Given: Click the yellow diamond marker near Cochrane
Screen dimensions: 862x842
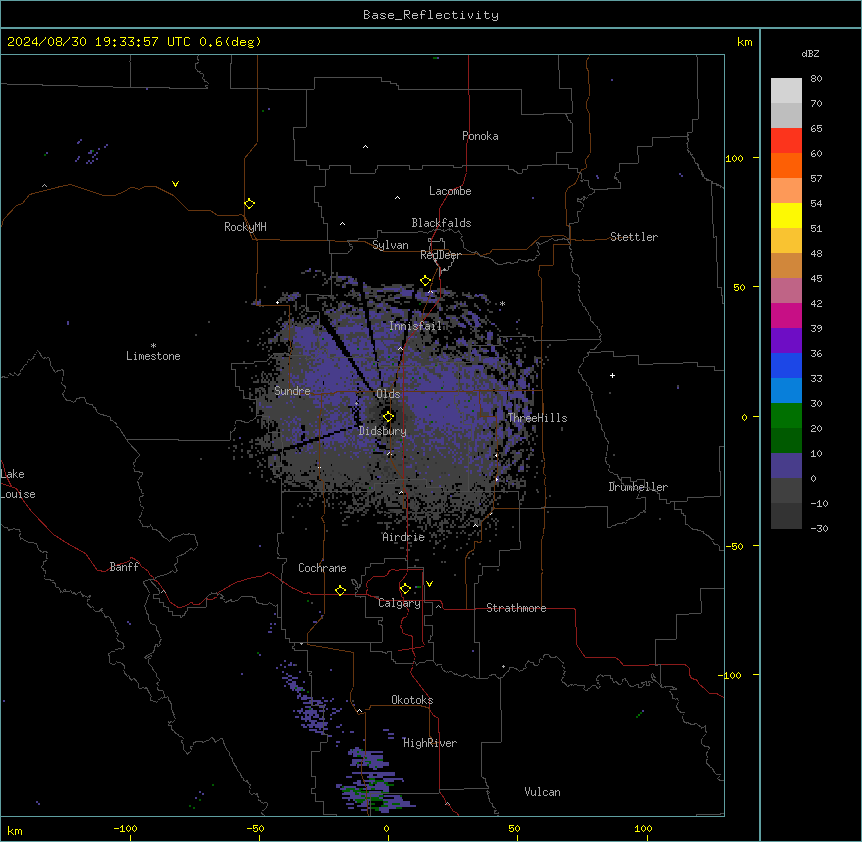Looking at the screenshot, I should pyautogui.click(x=340, y=590).
